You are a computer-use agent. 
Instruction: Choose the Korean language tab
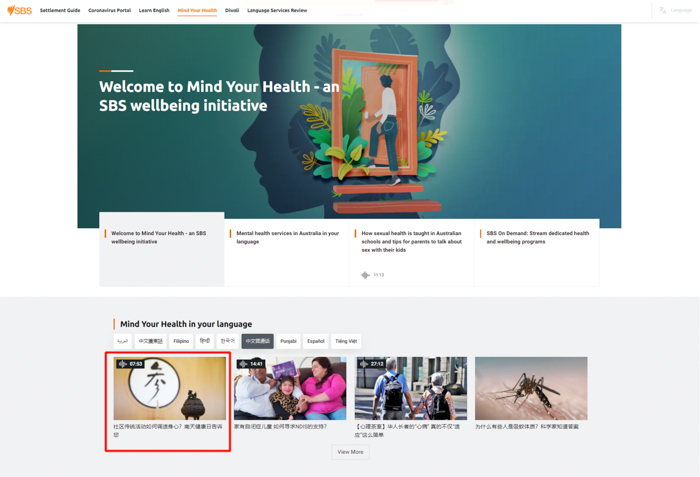pyautogui.click(x=228, y=341)
